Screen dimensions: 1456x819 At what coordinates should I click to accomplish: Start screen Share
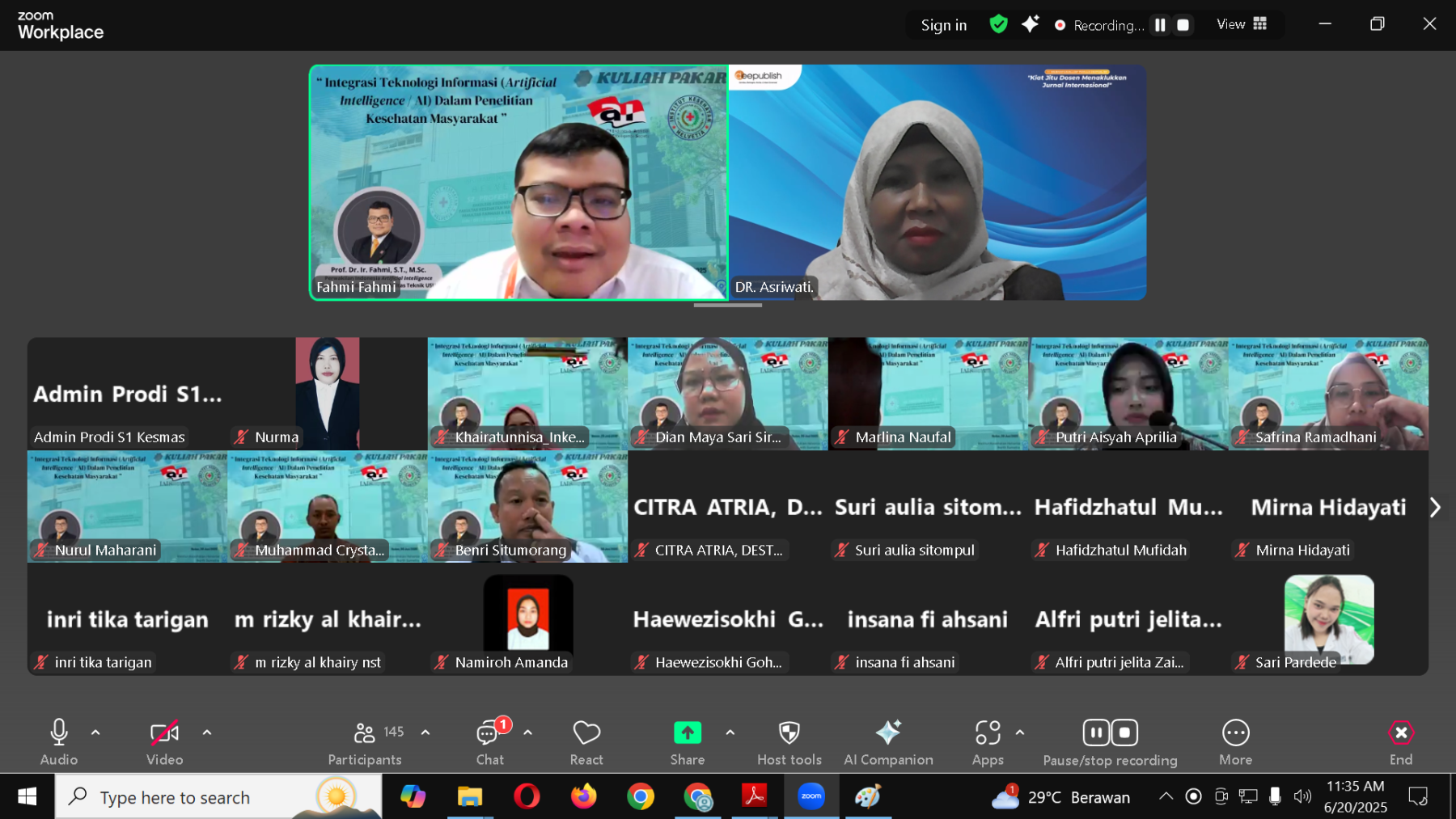(687, 740)
